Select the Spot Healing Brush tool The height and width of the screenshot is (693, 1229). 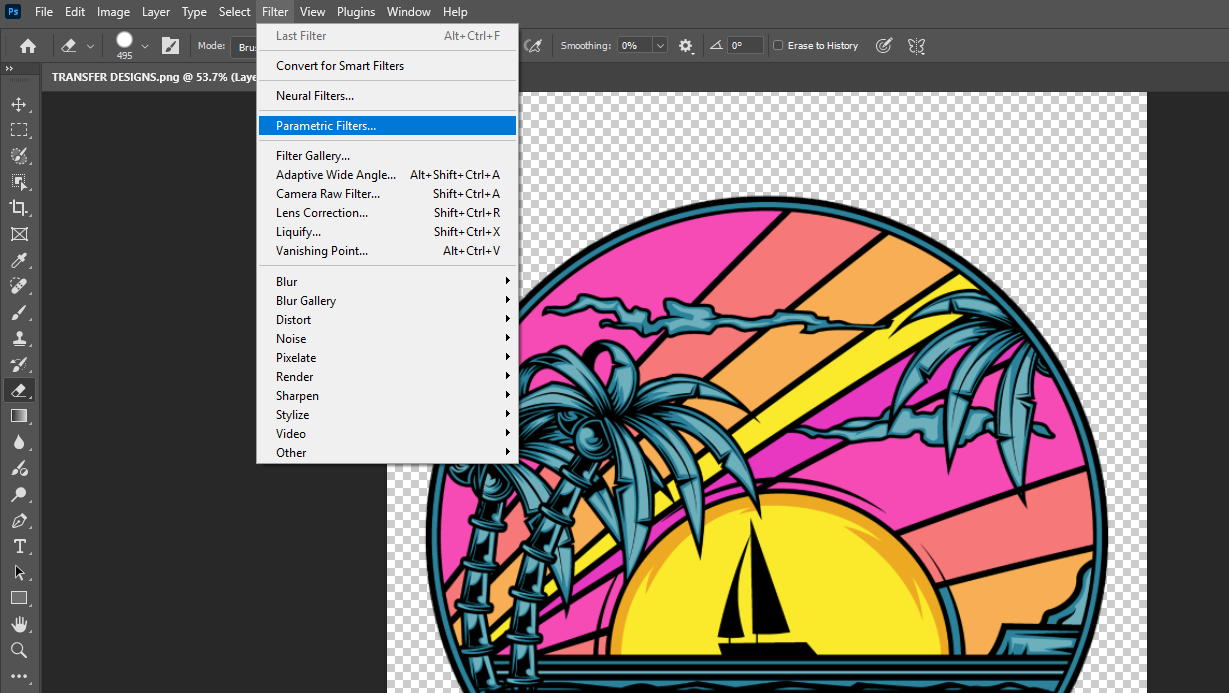point(19,286)
